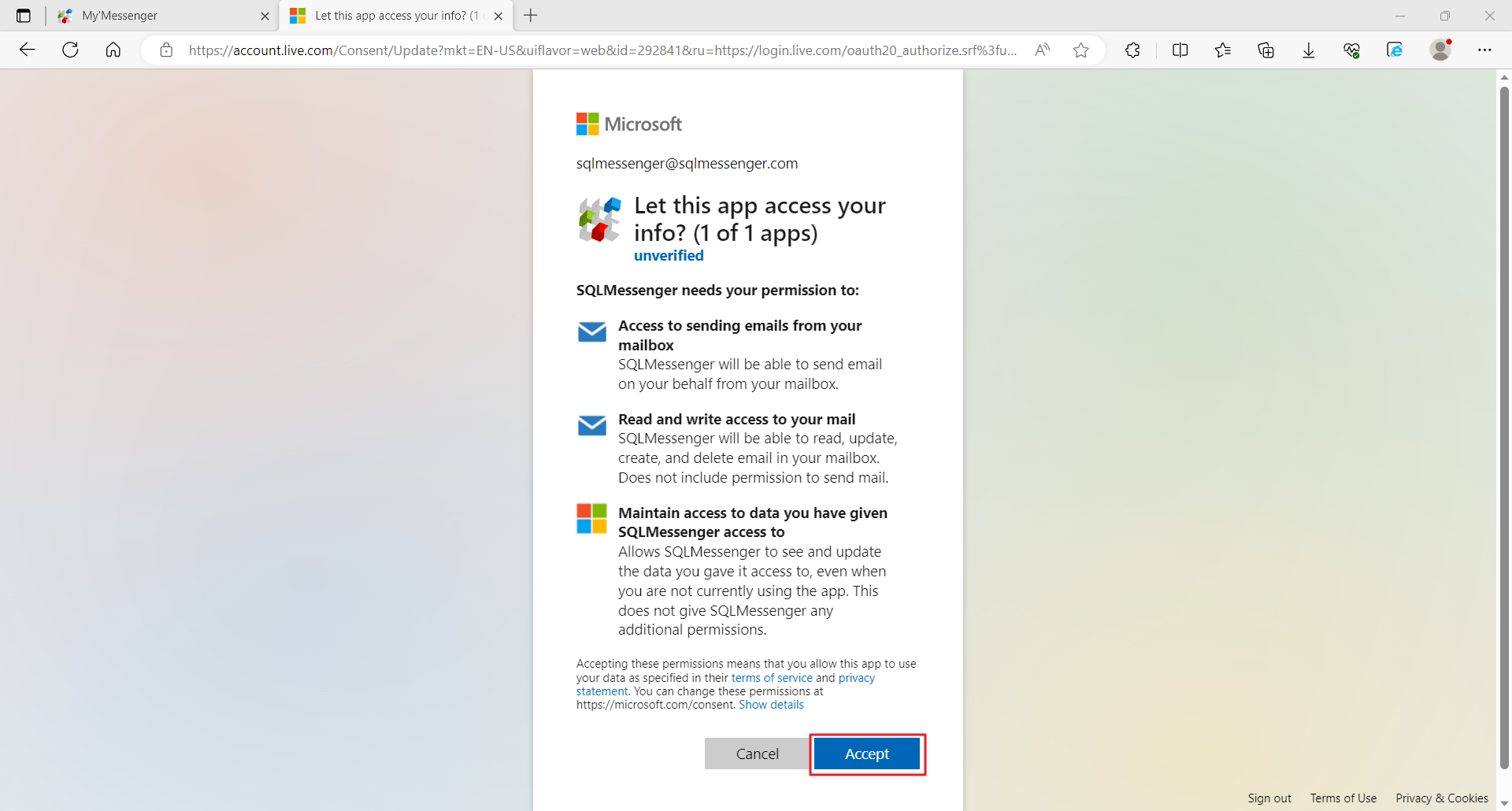Minimize the browser window
Image resolution: width=1512 pixels, height=811 pixels.
tap(1400, 16)
